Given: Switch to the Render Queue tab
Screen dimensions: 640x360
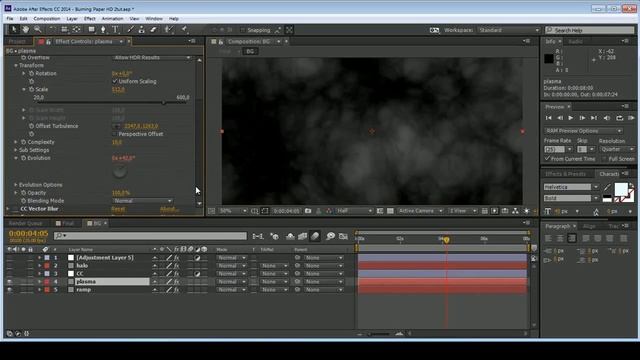Looking at the screenshot, I should (25, 223).
